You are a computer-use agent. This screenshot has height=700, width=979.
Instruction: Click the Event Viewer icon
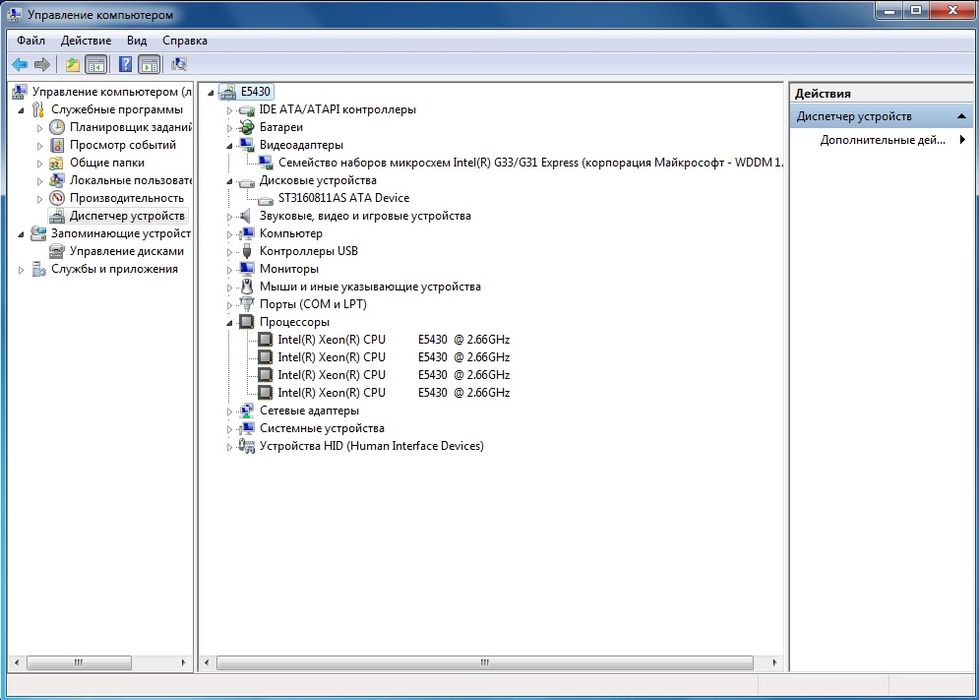coord(57,145)
